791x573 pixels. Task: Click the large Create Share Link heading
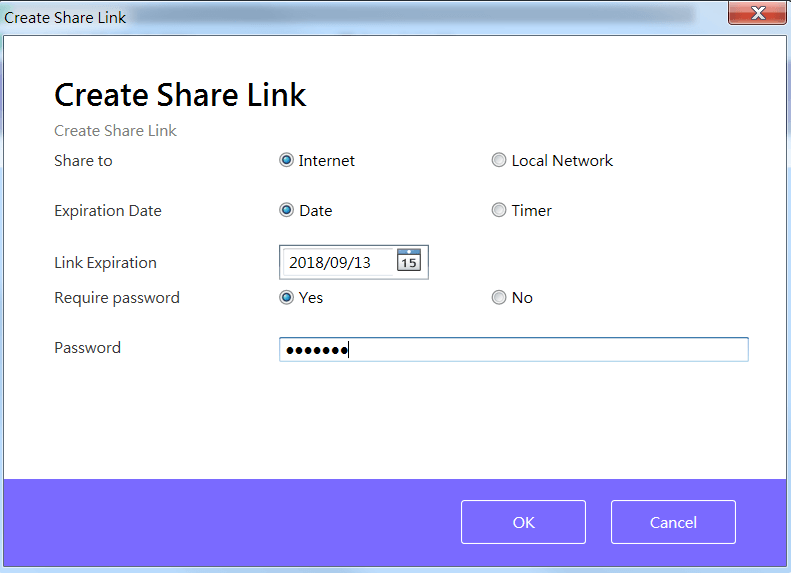180,95
